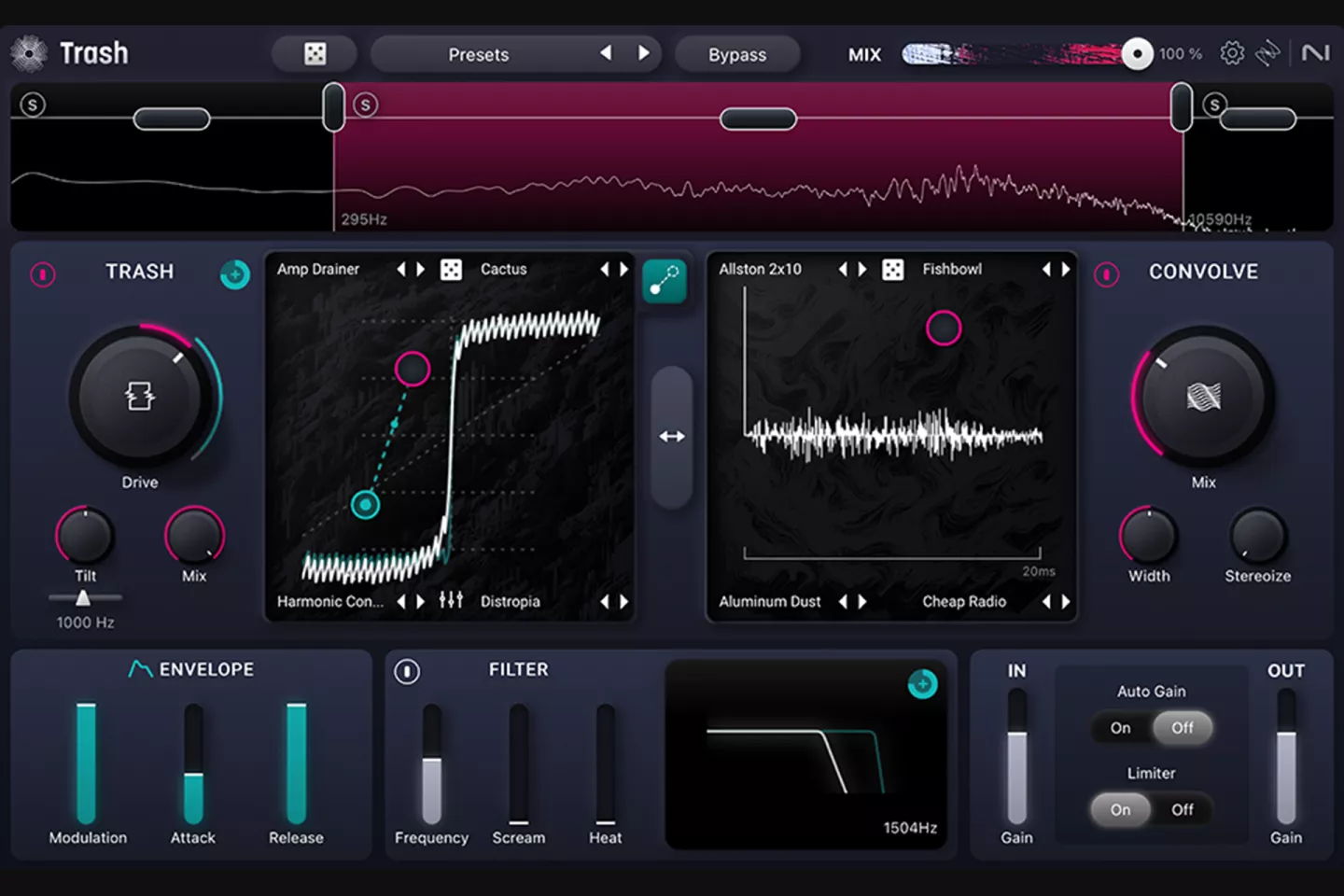1344x896 pixels.
Task: Click the Attack envelope slider
Action: click(x=193, y=765)
